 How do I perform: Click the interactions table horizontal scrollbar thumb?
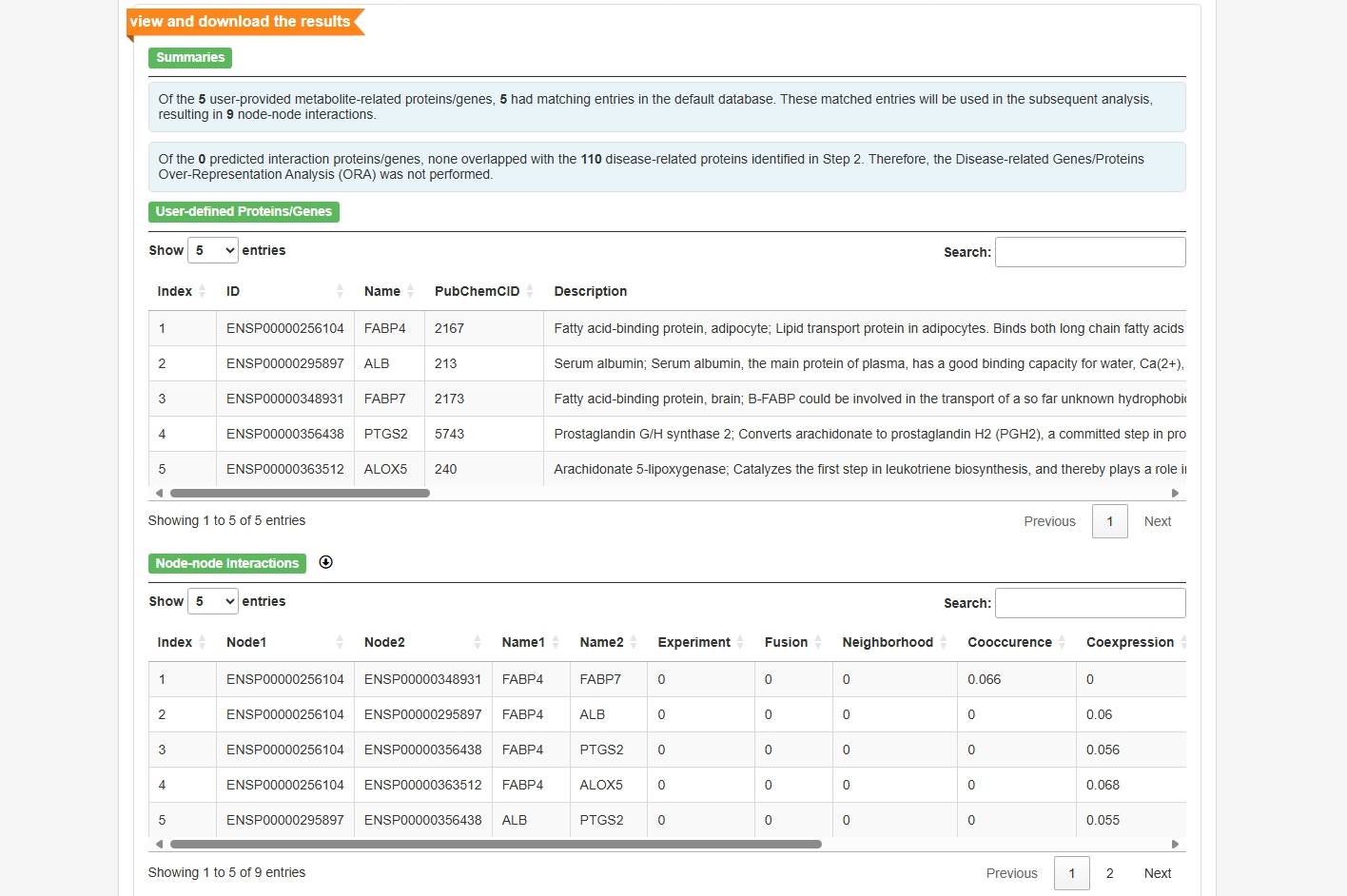(x=496, y=844)
